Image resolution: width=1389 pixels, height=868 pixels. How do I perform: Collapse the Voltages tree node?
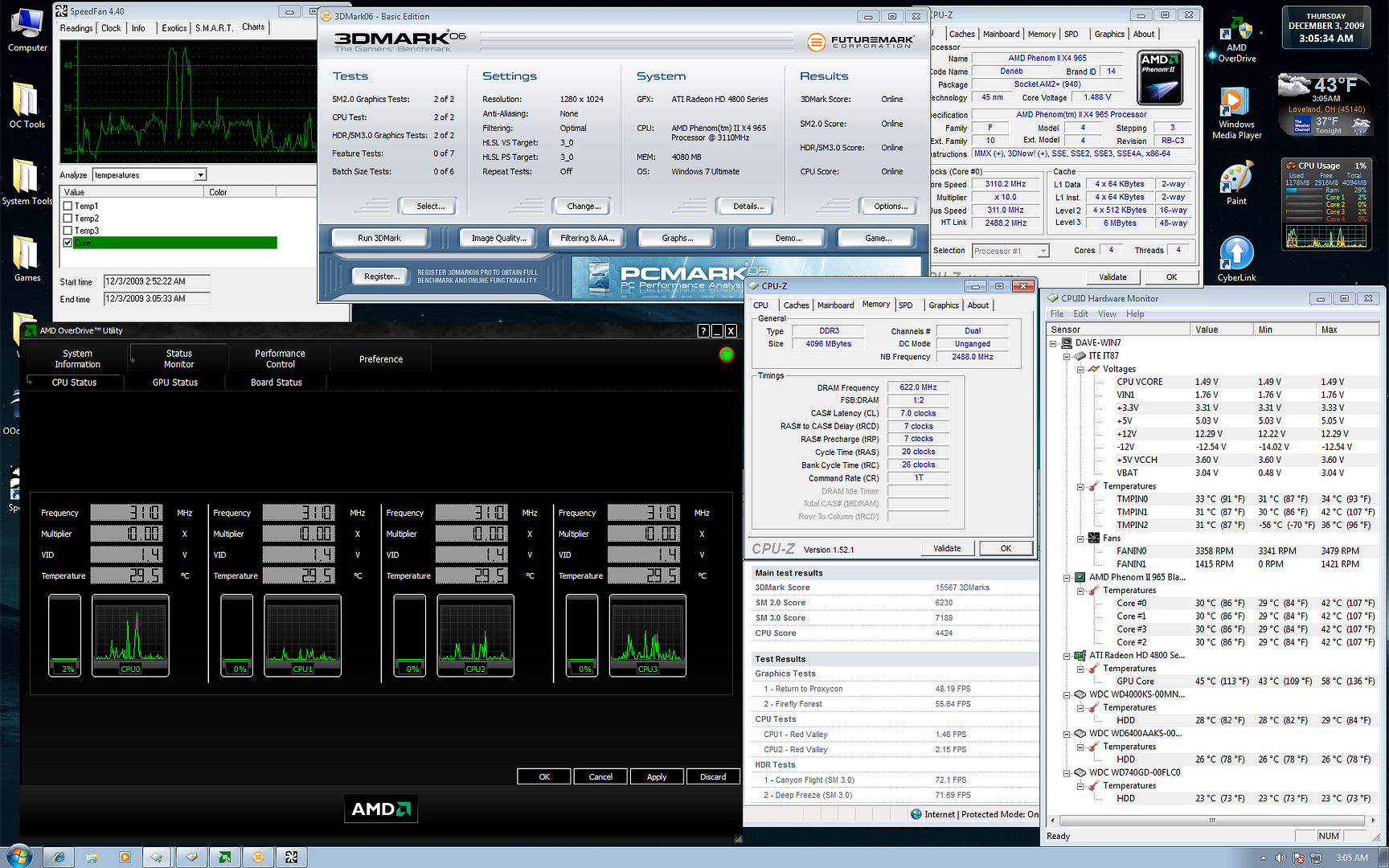coord(1080,370)
